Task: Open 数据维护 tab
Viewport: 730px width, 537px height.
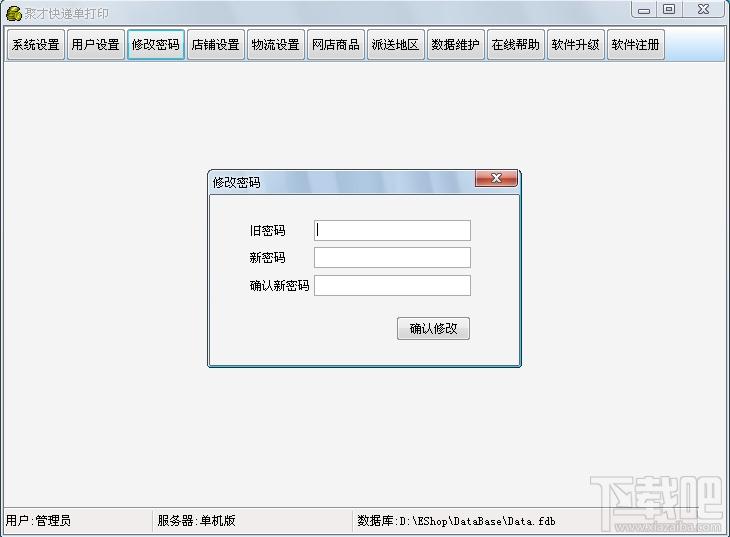Action: (x=456, y=45)
